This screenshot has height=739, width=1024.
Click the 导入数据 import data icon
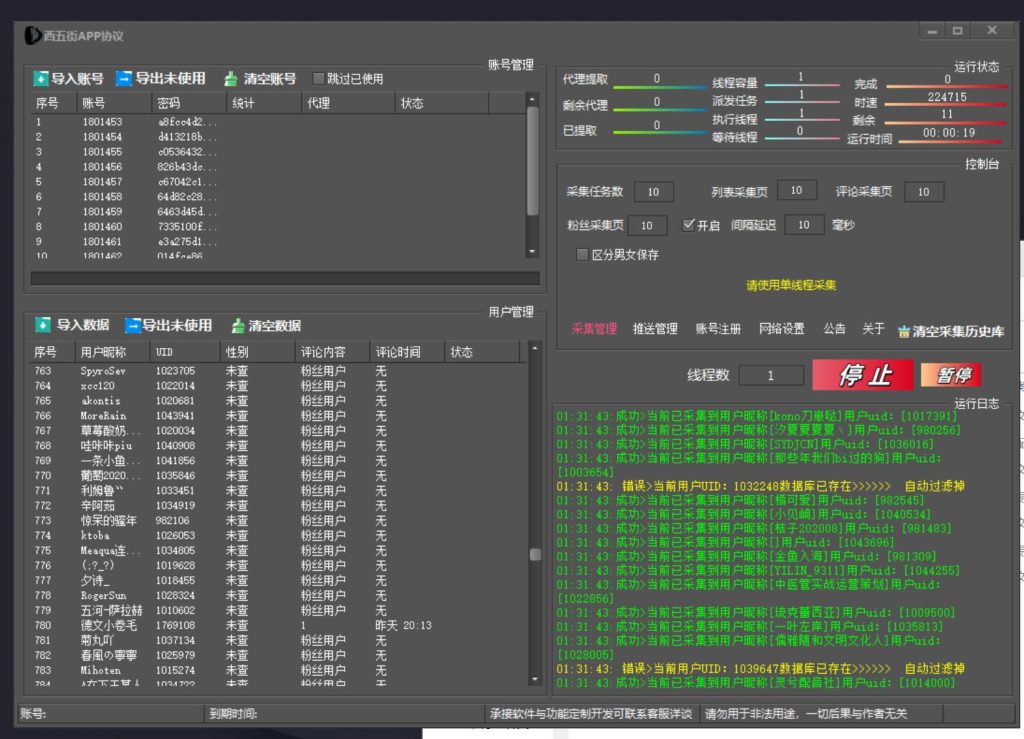[42, 324]
